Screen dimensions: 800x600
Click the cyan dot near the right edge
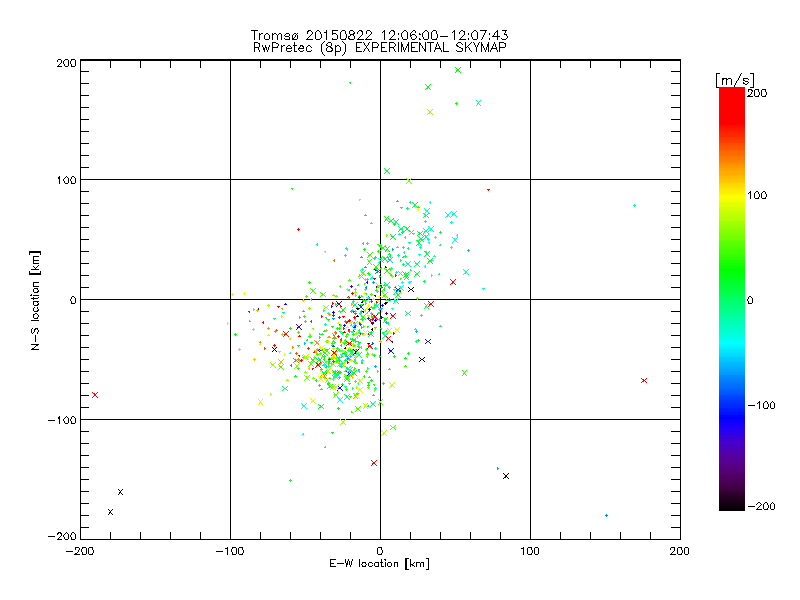[x=634, y=206]
